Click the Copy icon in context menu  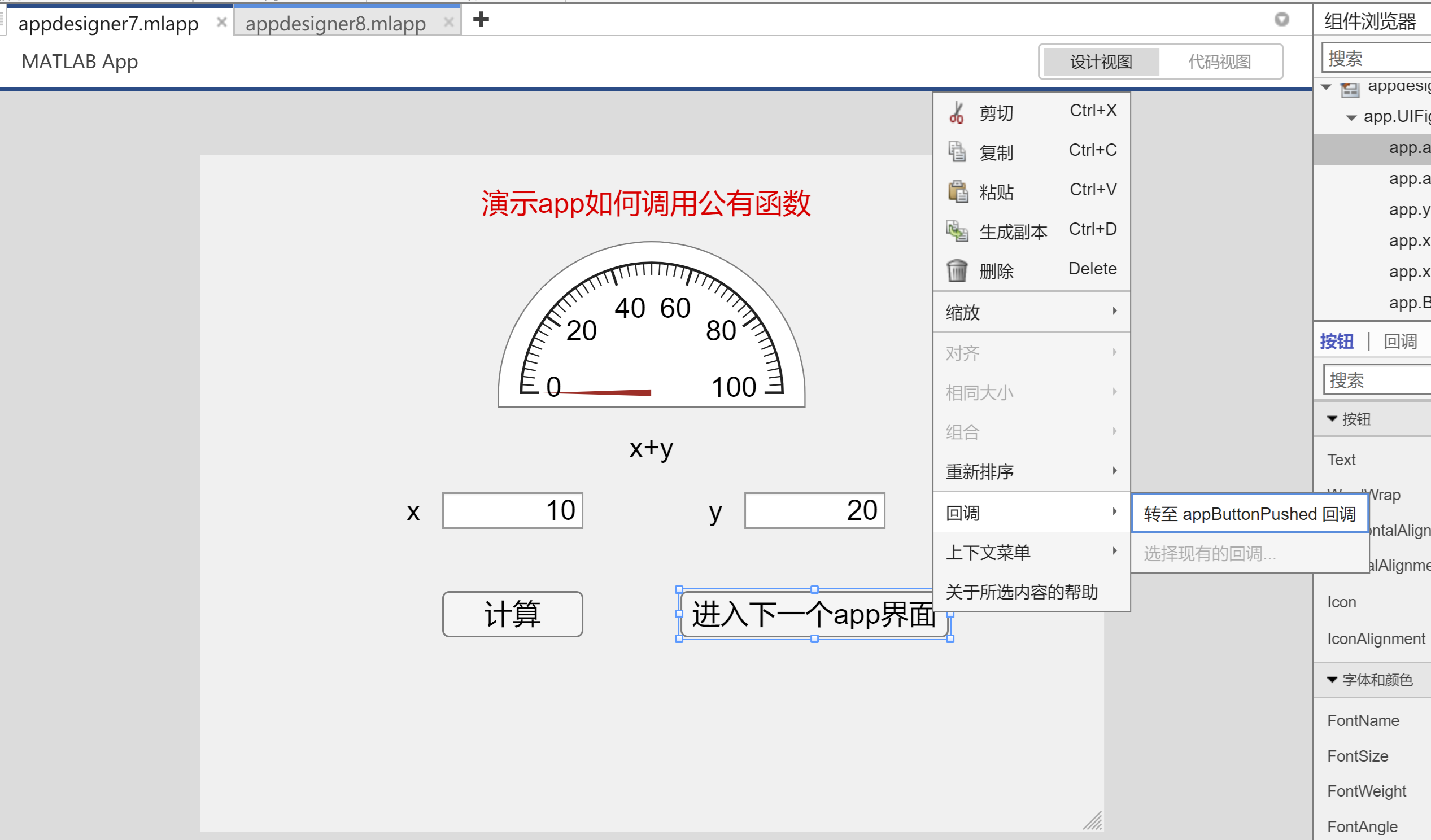point(957,151)
